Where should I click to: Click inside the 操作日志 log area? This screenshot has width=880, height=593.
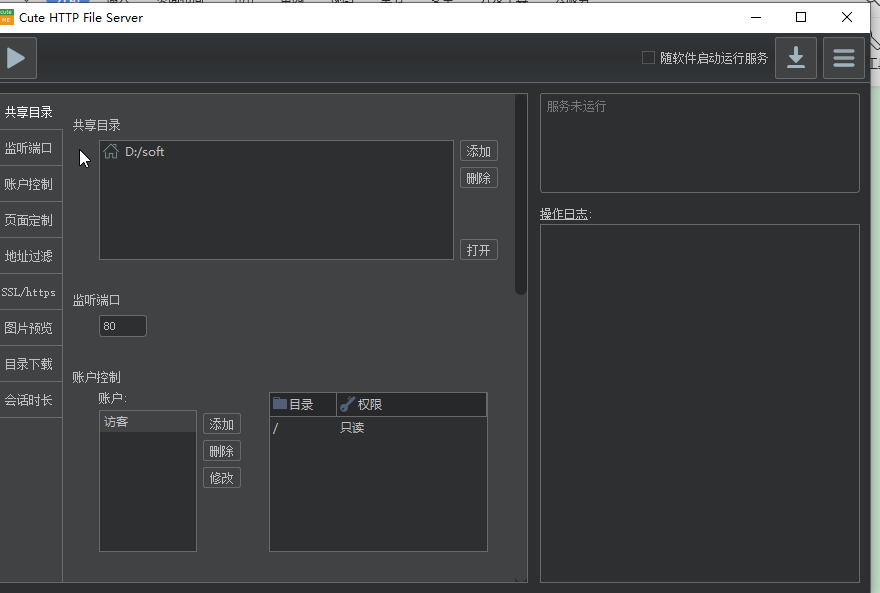699,403
